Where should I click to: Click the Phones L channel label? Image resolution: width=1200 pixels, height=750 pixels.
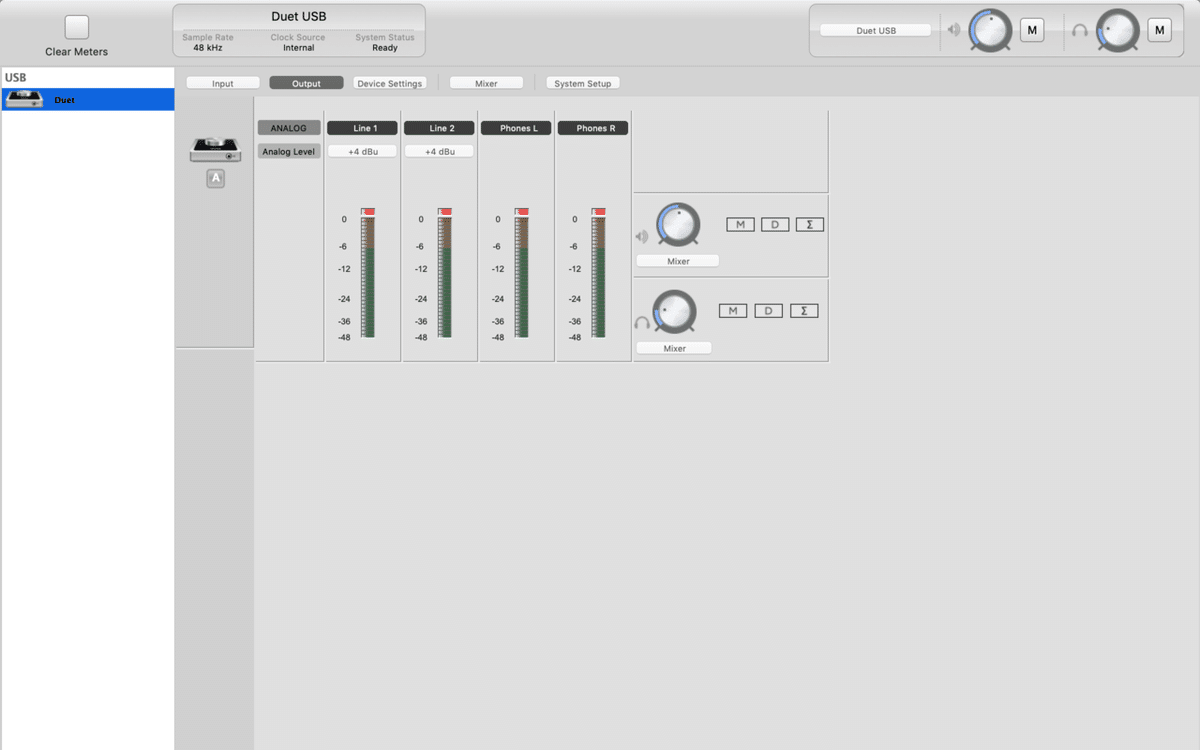click(x=516, y=128)
